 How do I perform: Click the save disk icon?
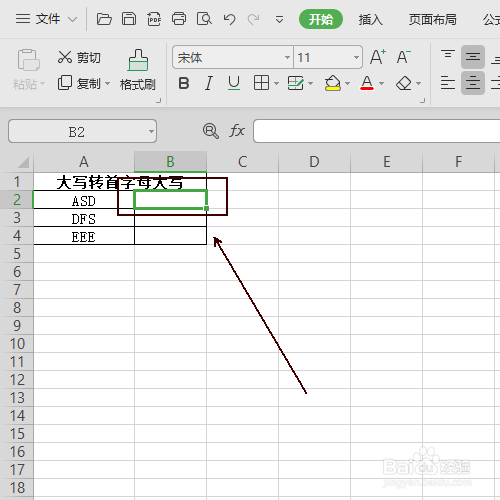click(x=129, y=19)
